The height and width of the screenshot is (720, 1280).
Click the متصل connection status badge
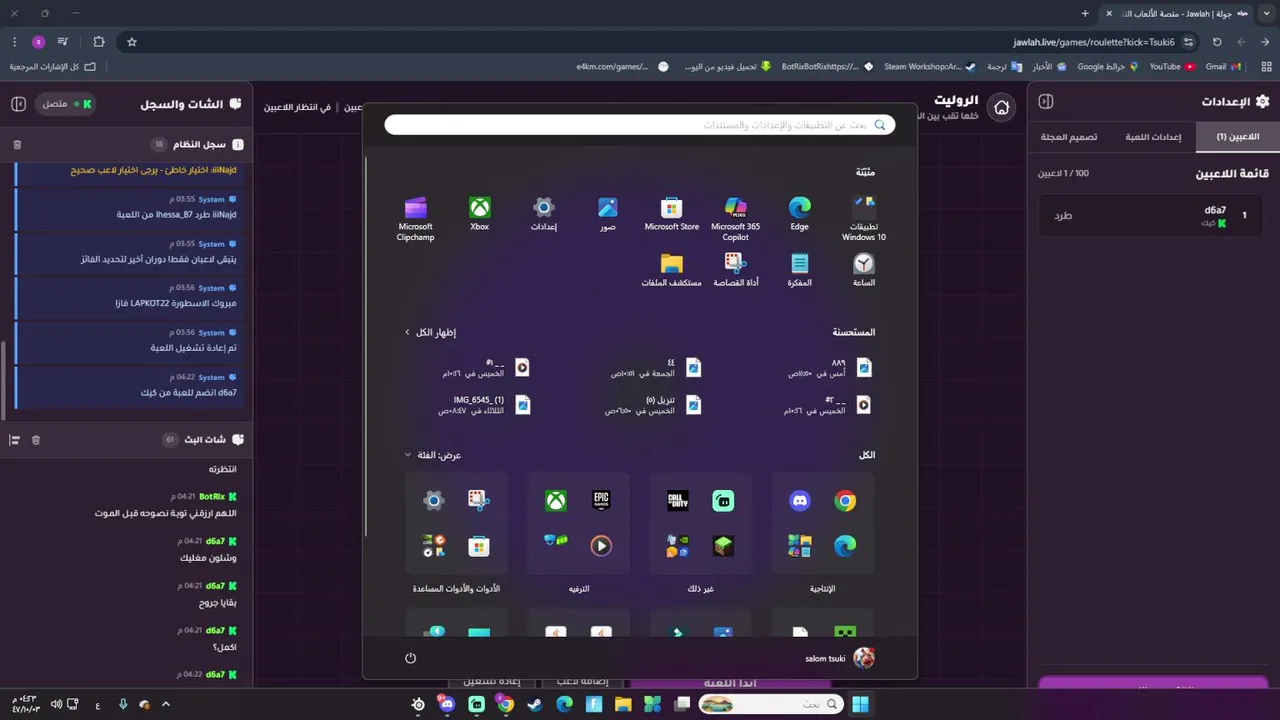68,104
